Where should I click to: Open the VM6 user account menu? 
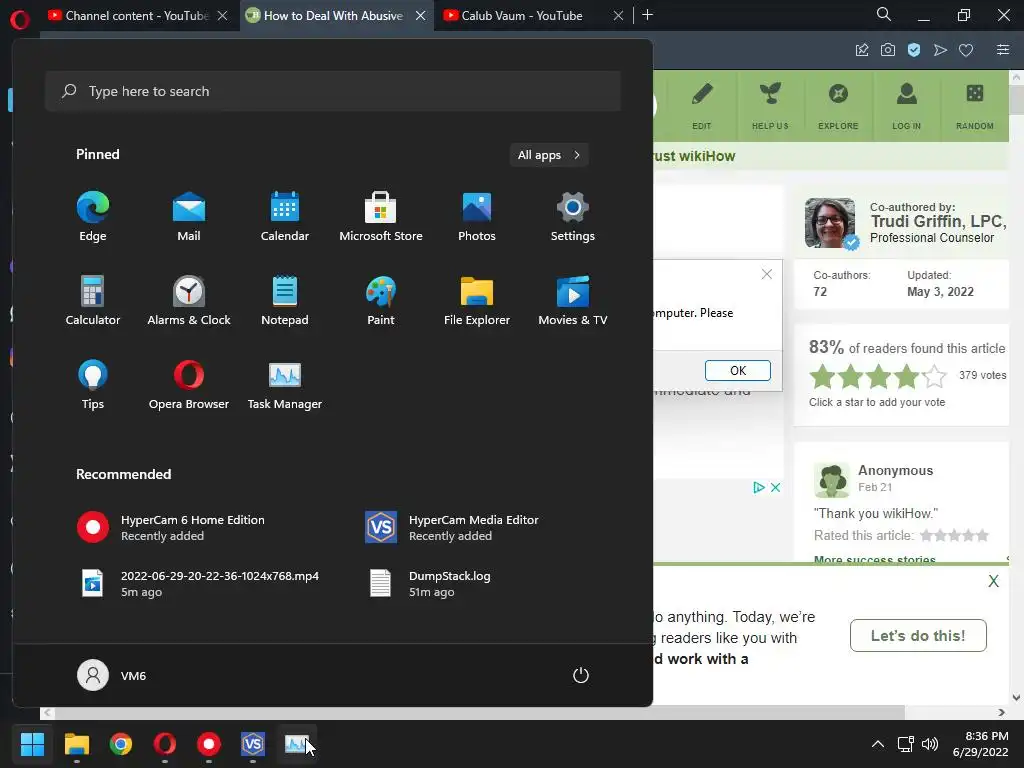[x=112, y=675]
